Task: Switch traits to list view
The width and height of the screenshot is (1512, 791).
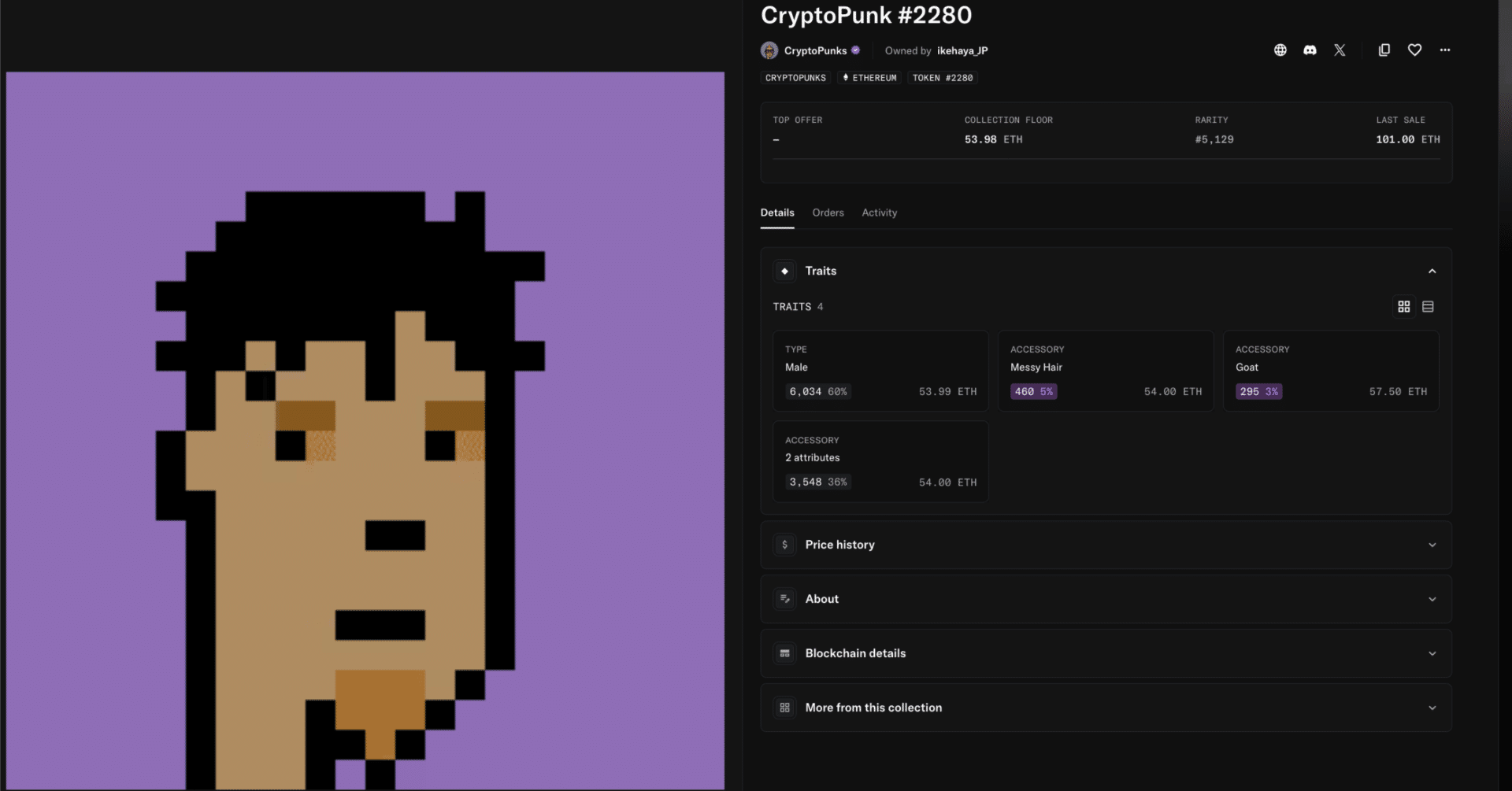Action: pyautogui.click(x=1428, y=307)
